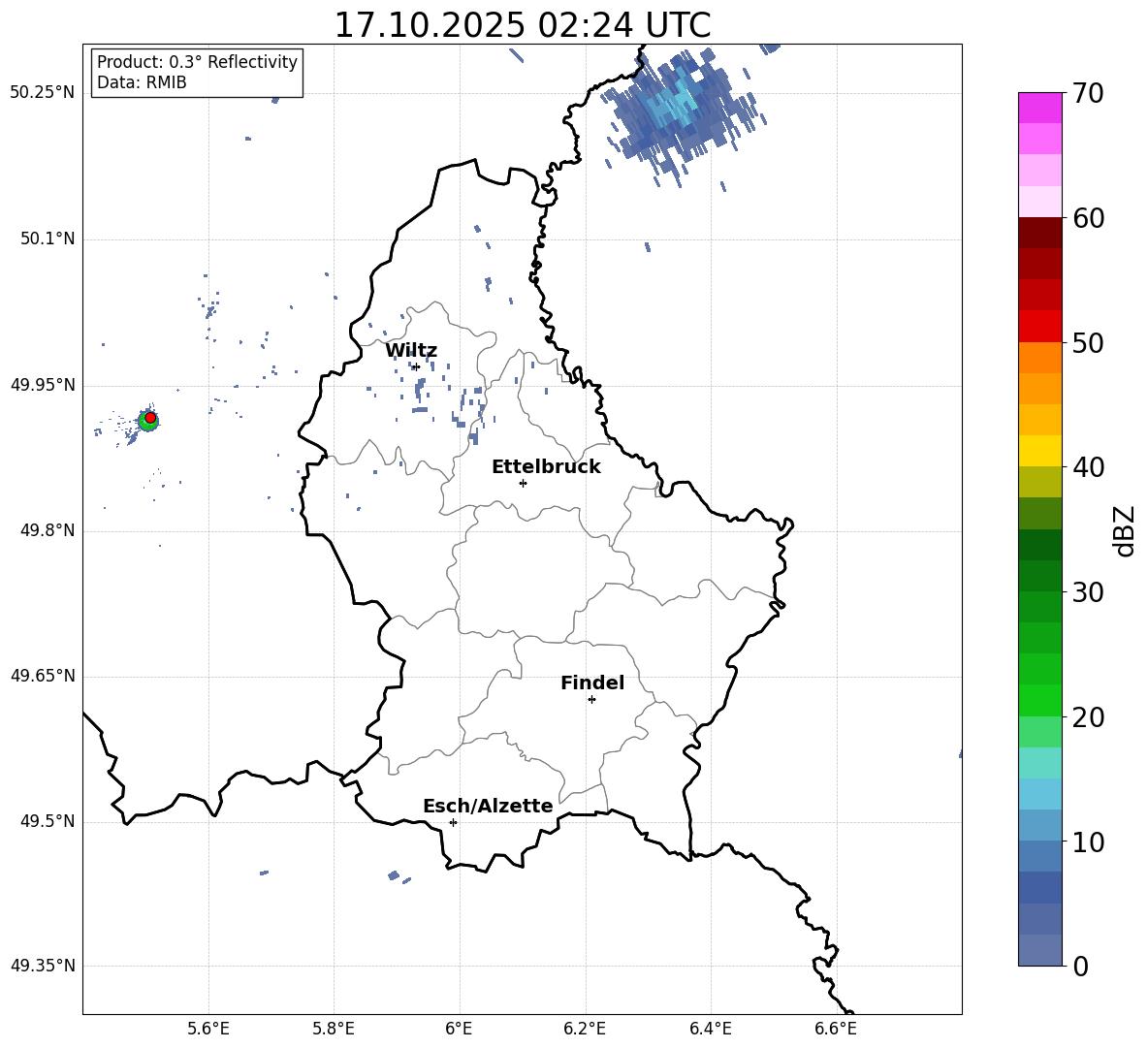Screen dimensions: 1148x1048
Task: Click the dBZ colorbar axis label
Action: [1126, 530]
